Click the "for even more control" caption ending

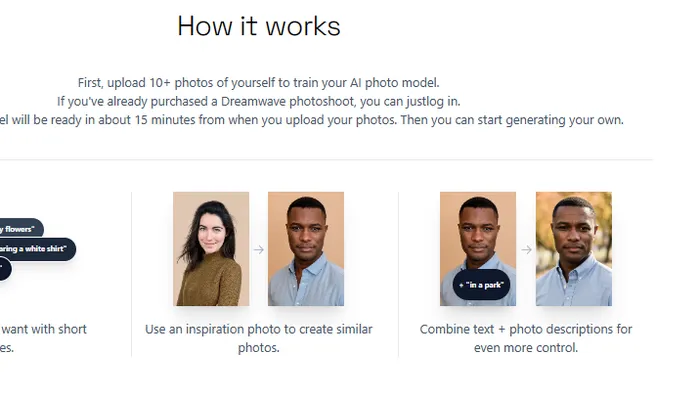(x=526, y=348)
